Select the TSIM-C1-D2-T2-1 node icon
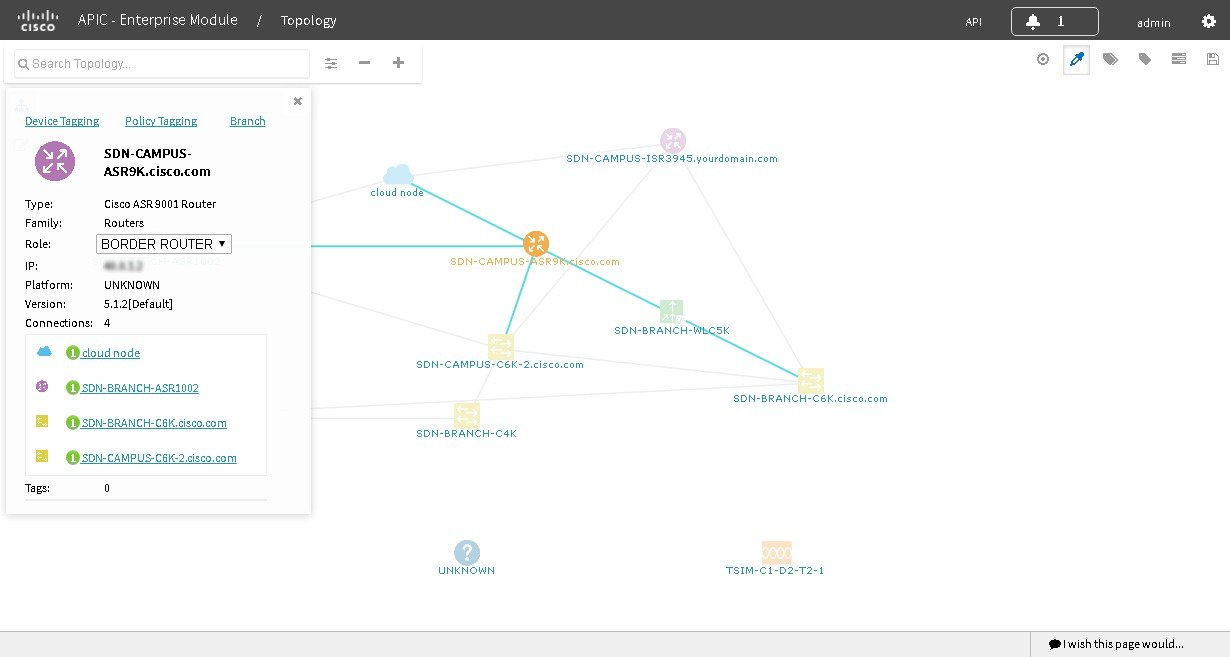1230x657 pixels. coord(776,552)
